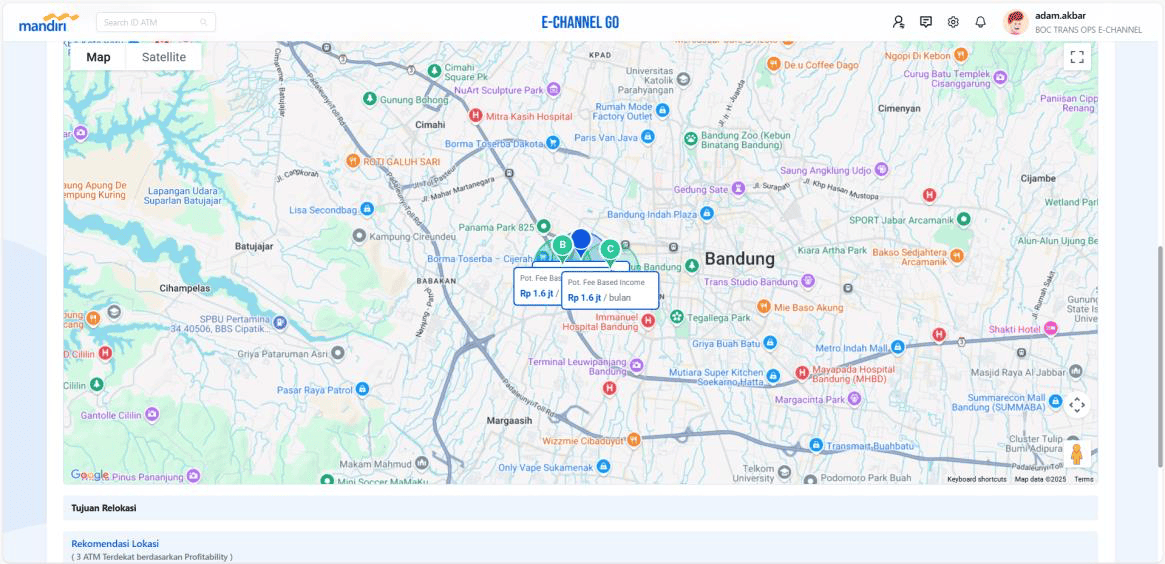Open the notifications bell

click(981, 22)
